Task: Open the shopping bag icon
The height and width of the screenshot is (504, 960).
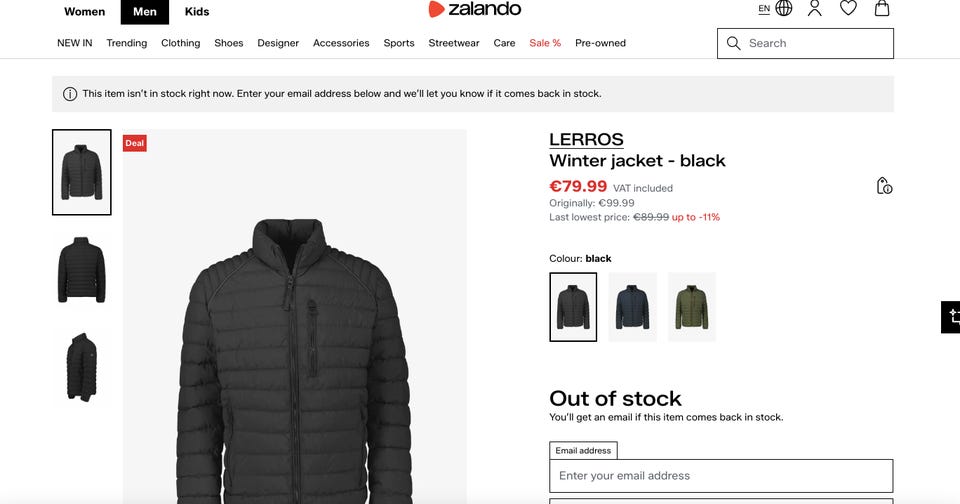Action: pos(882,8)
